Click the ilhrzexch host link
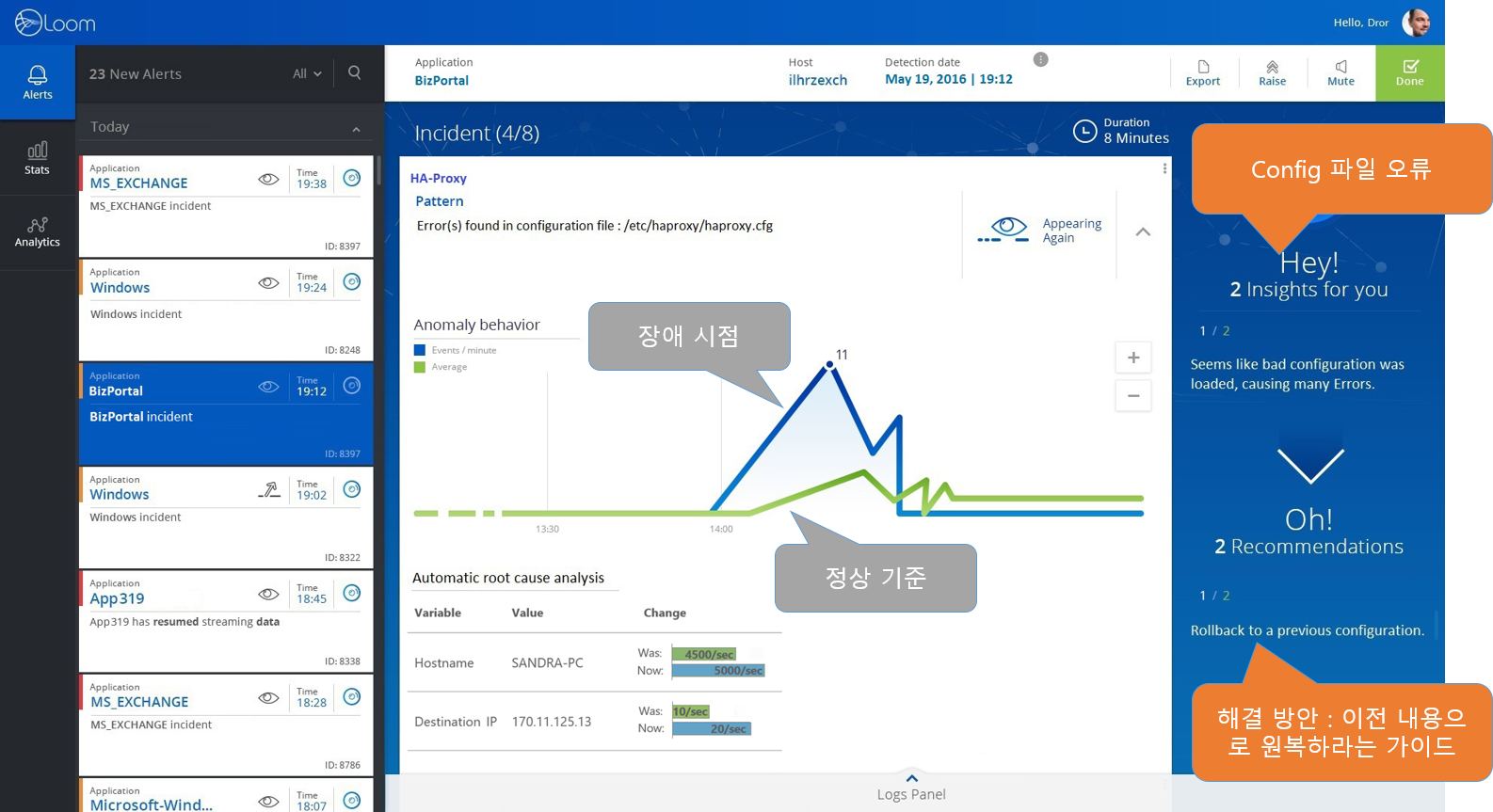The height and width of the screenshot is (812, 1493). 818,81
